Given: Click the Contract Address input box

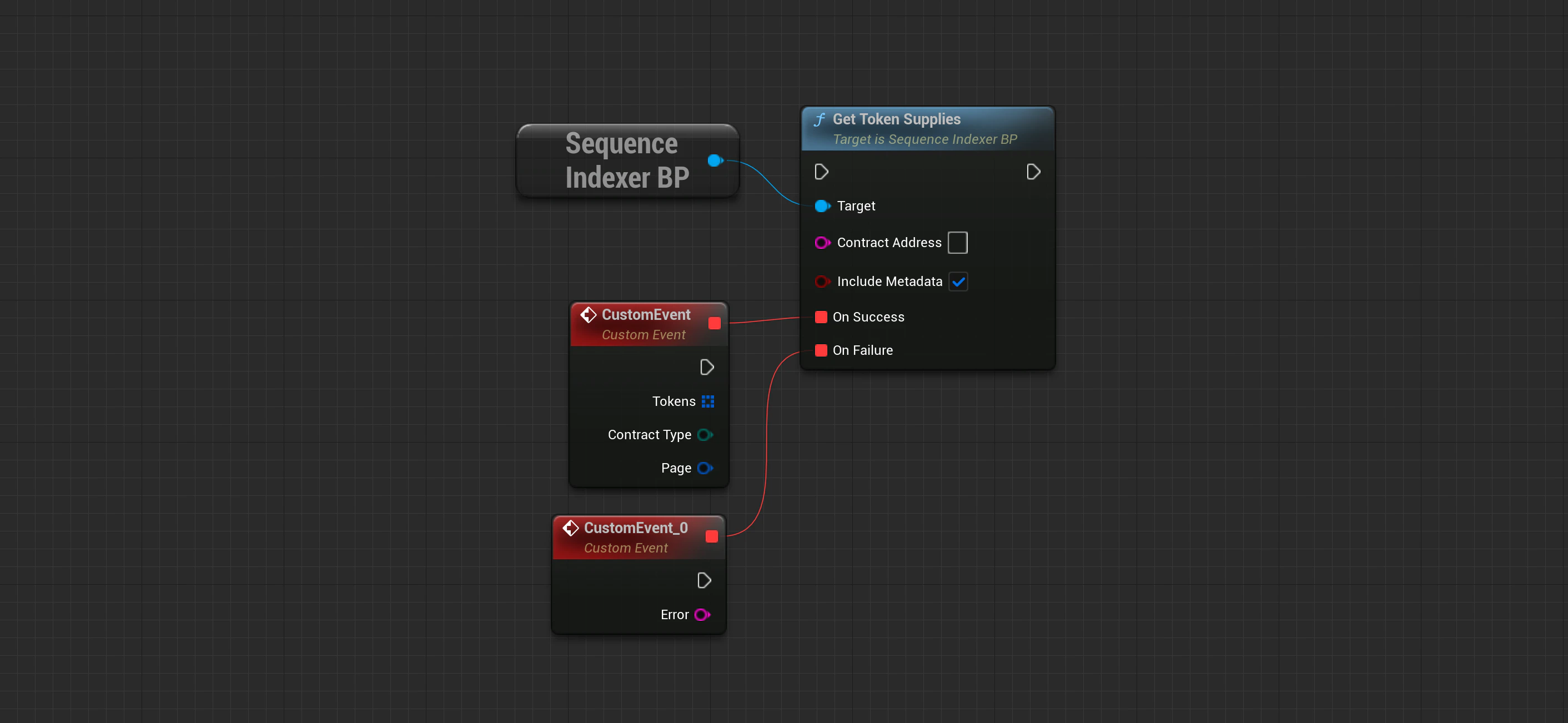Looking at the screenshot, I should (957, 243).
